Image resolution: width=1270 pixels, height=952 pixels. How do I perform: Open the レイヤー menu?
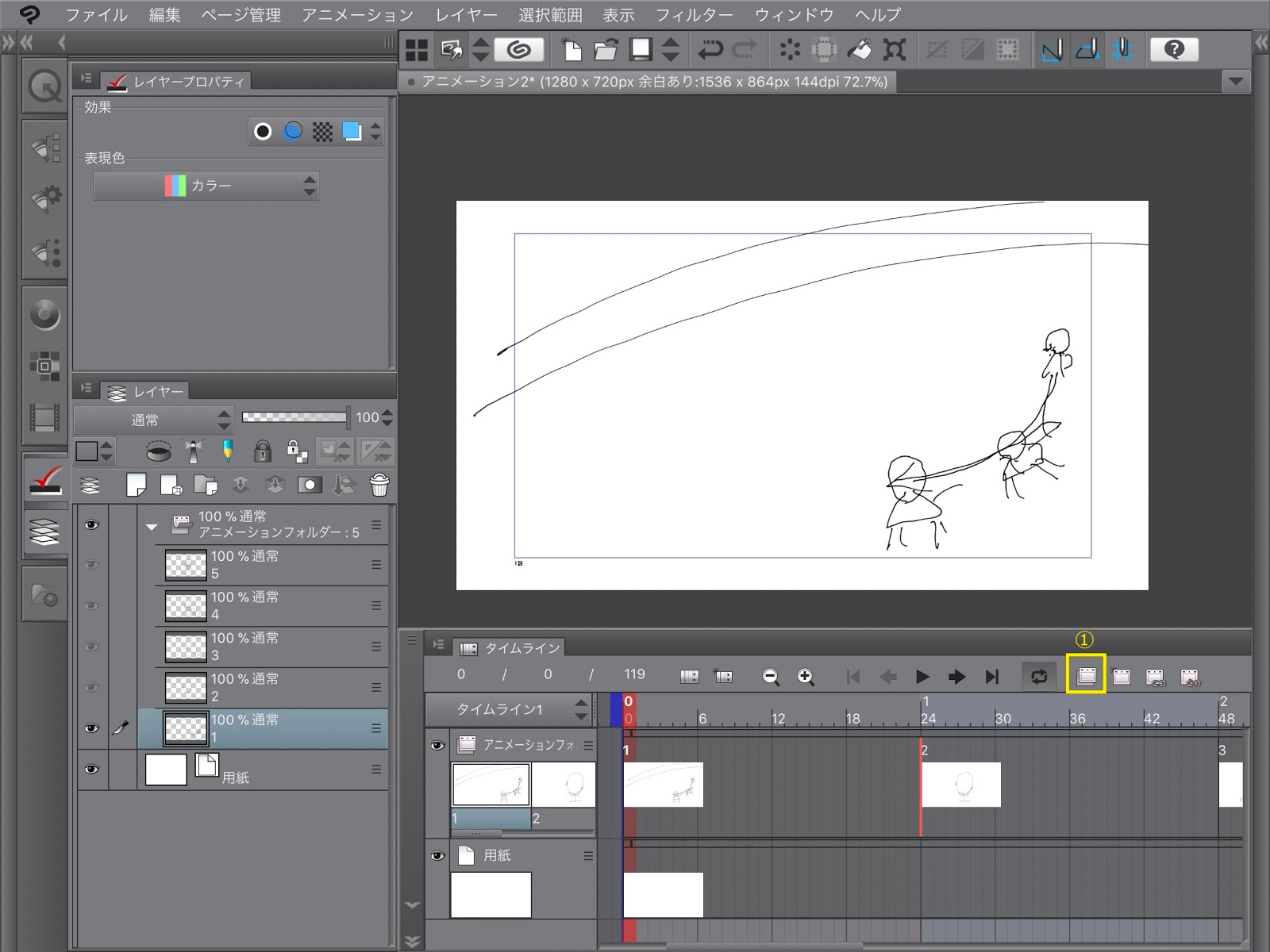click(x=467, y=15)
